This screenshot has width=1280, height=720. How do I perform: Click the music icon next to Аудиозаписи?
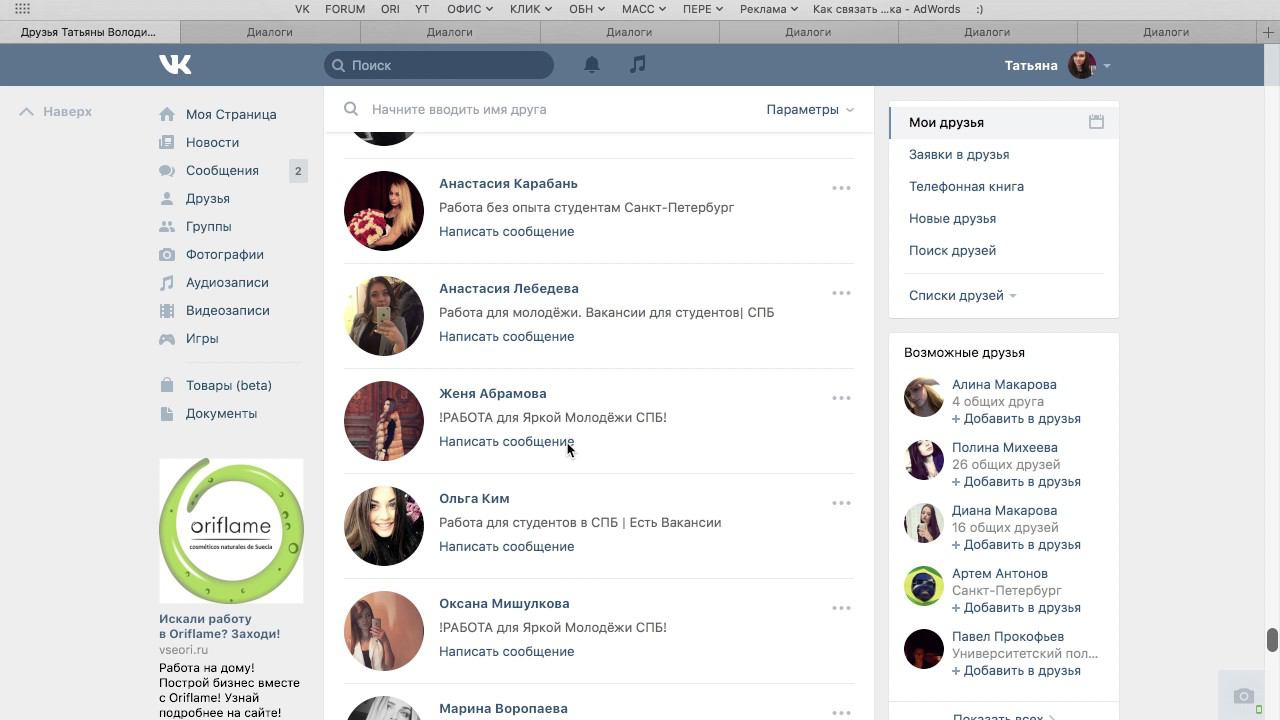click(x=167, y=282)
